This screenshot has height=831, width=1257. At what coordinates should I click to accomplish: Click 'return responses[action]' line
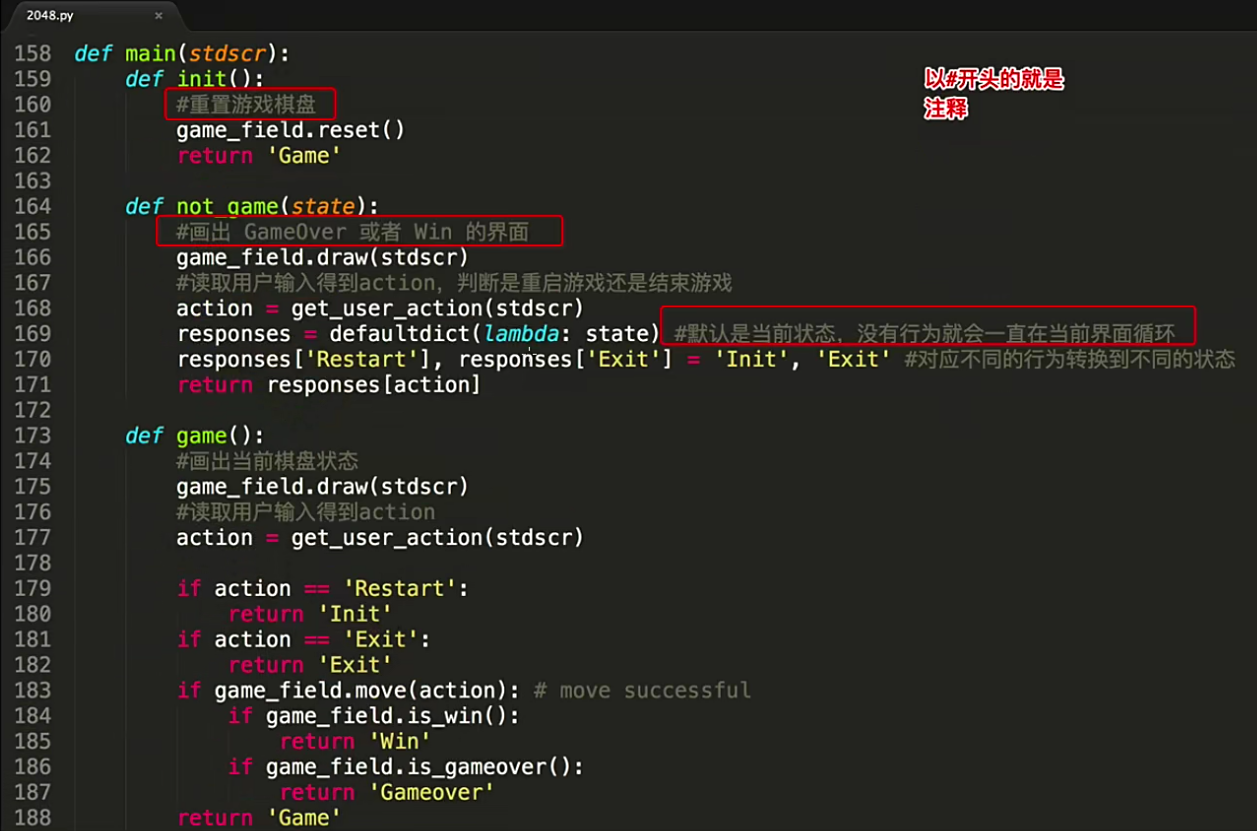pyautogui.click(x=329, y=385)
